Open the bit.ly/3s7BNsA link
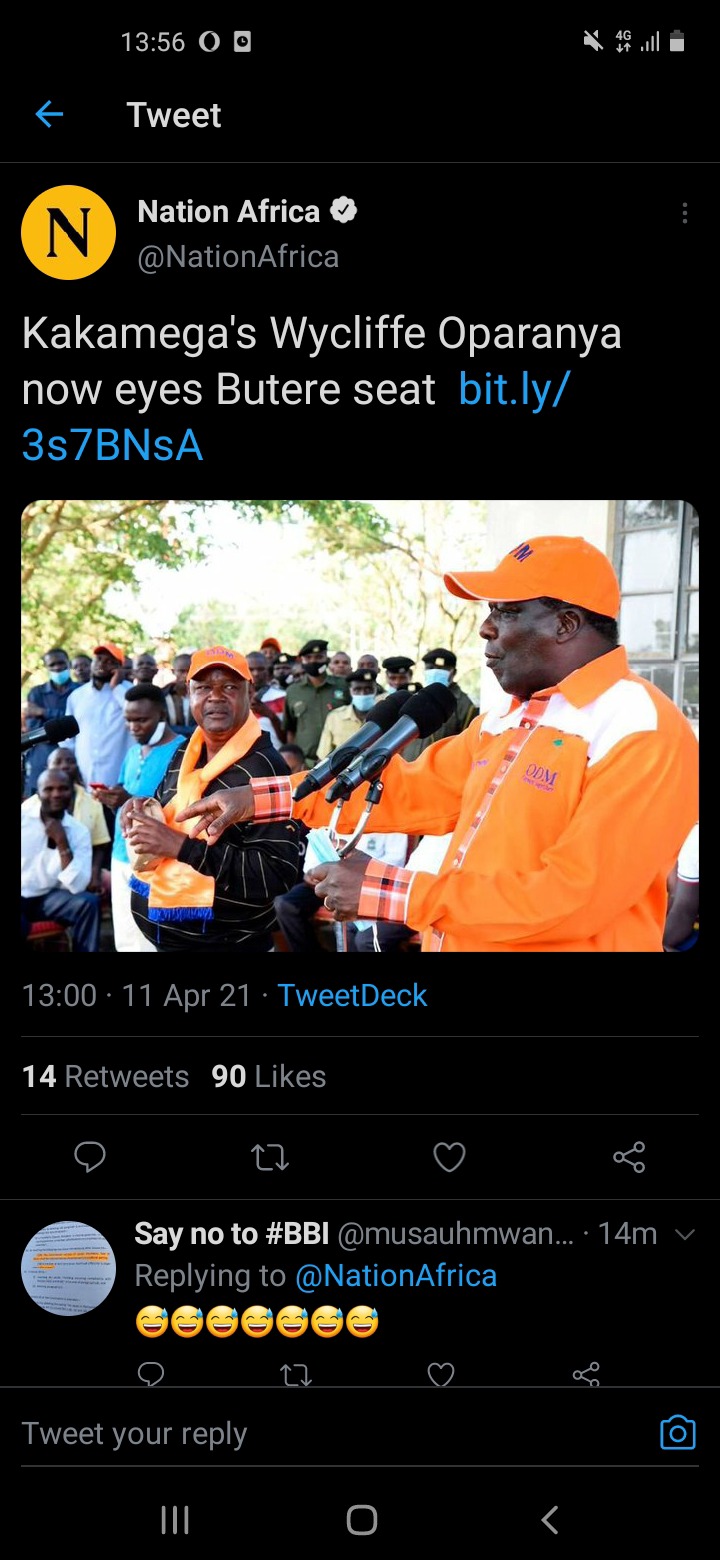This screenshot has height=1560, width=720. click(x=296, y=417)
